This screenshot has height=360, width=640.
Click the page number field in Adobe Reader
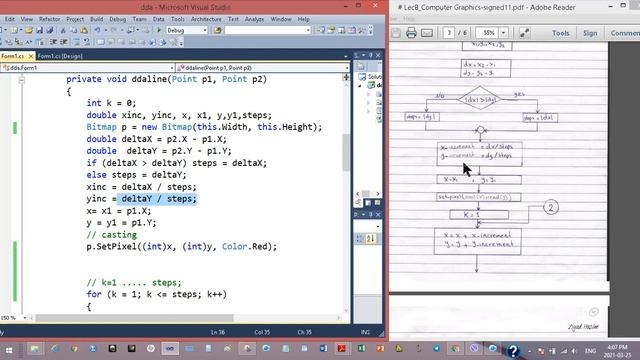[449, 33]
